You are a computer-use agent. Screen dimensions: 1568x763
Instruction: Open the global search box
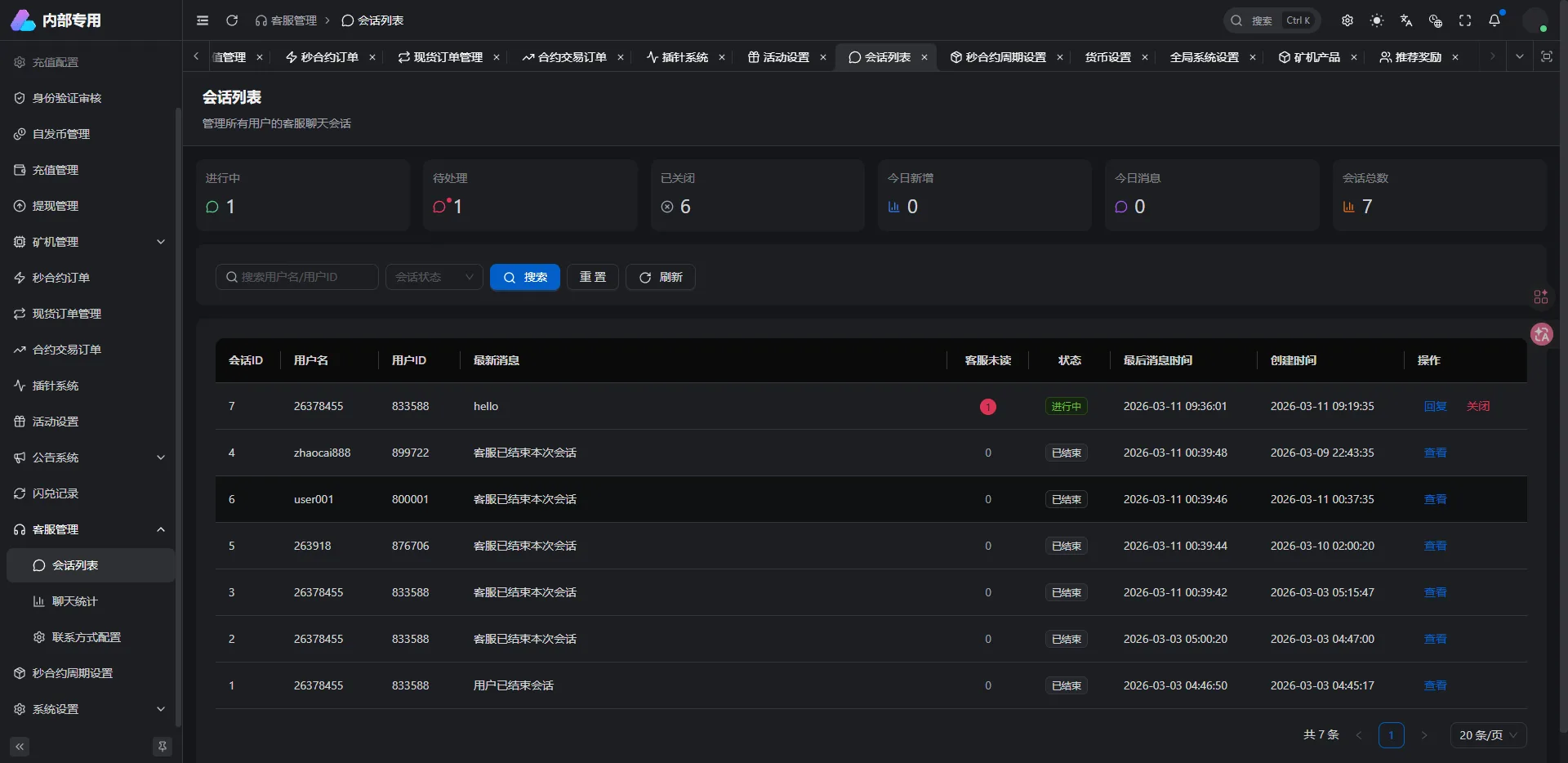coord(1272,20)
